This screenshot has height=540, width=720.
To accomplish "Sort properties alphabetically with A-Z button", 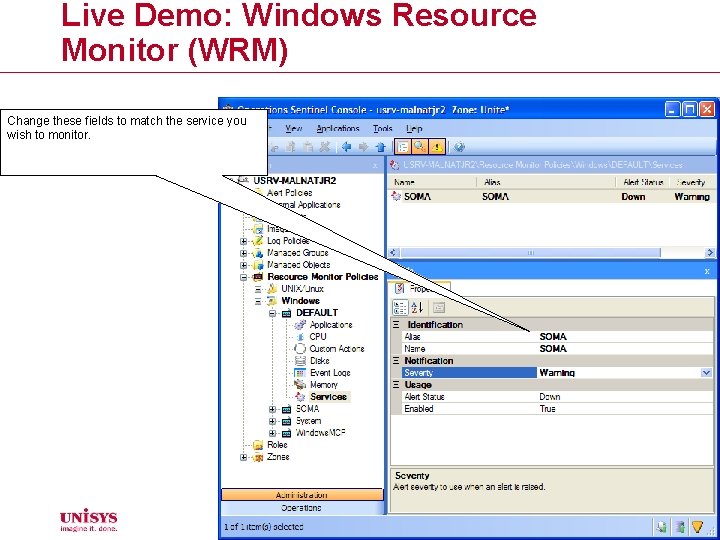I will (417, 307).
